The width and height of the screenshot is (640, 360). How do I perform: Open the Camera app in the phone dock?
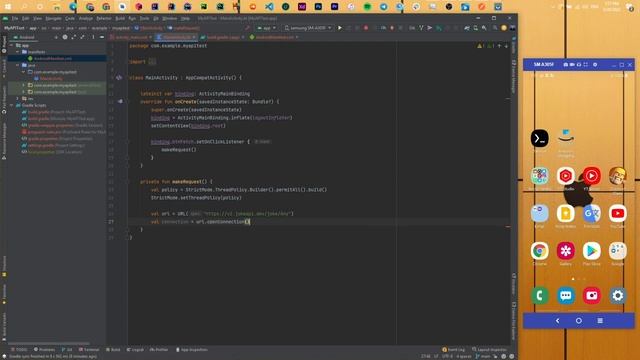click(x=591, y=296)
